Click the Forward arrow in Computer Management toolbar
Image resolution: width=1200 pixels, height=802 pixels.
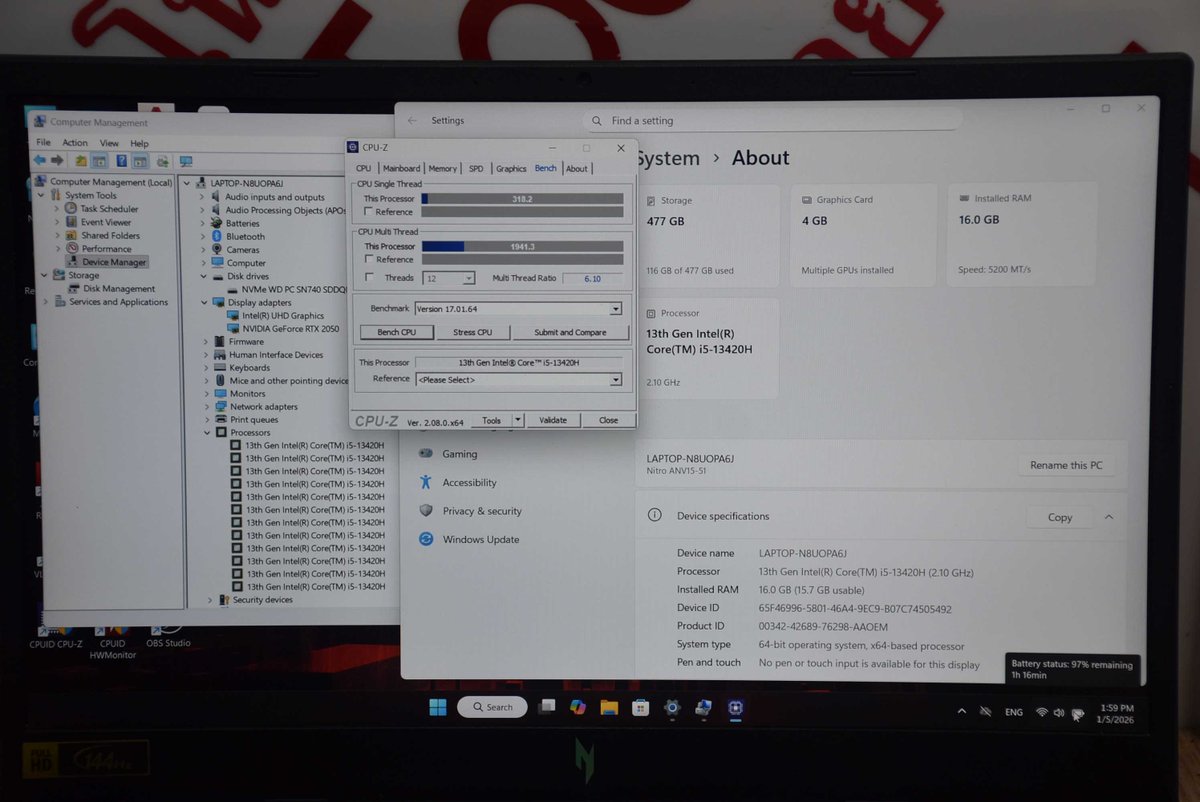[x=56, y=161]
